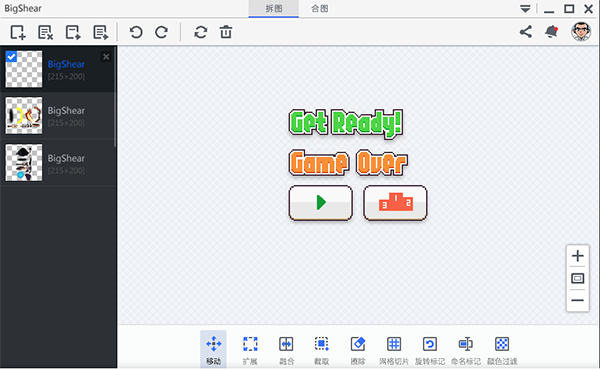Fit canvas to window button
This screenshot has height=369, width=600.
coord(577,278)
